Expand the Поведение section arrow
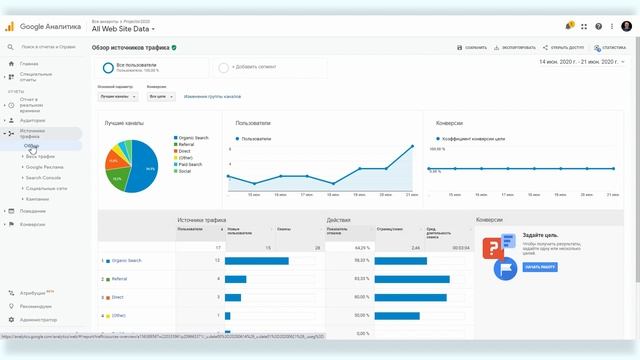Image resolution: width=640 pixels, height=360 pixels. 4,211
